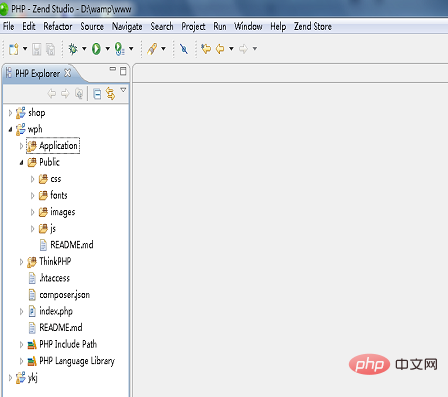The image size is (448, 397).
Task: Open the PHP Explorer view menu triangle
Action: click(123, 90)
